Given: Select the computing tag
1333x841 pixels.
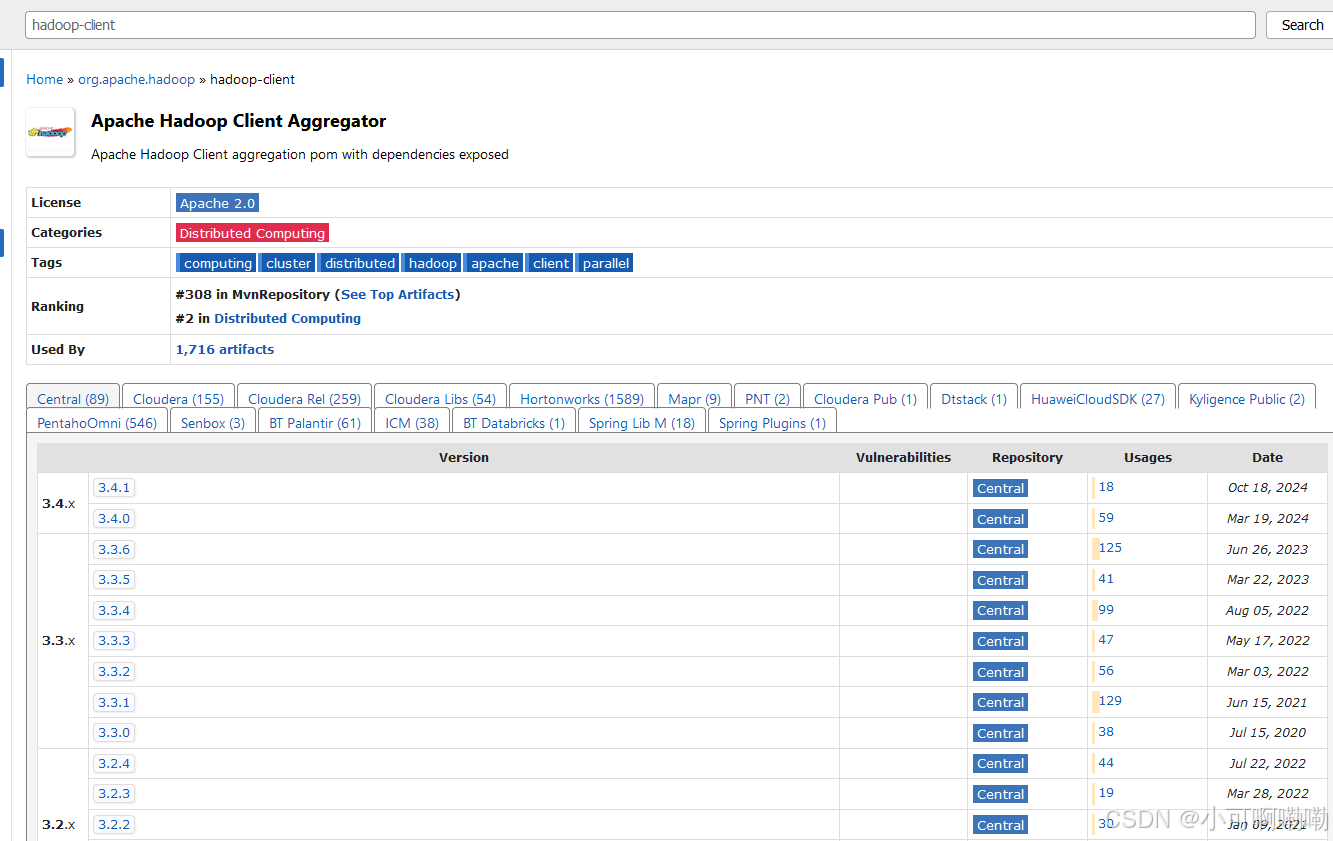Looking at the screenshot, I should tap(216, 263).
